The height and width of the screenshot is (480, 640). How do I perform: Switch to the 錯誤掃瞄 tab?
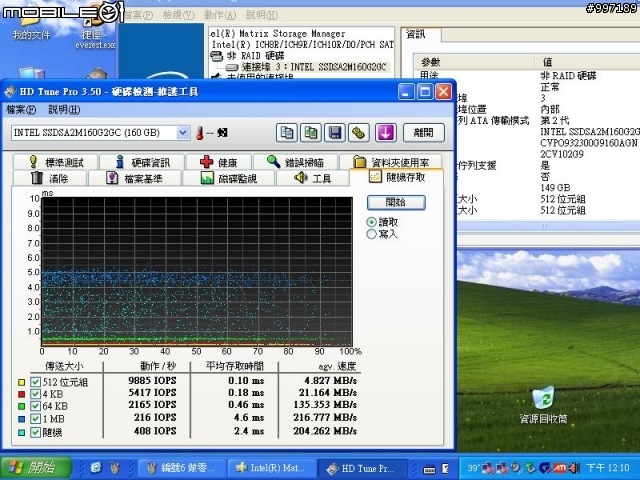[x=295, y=162]
